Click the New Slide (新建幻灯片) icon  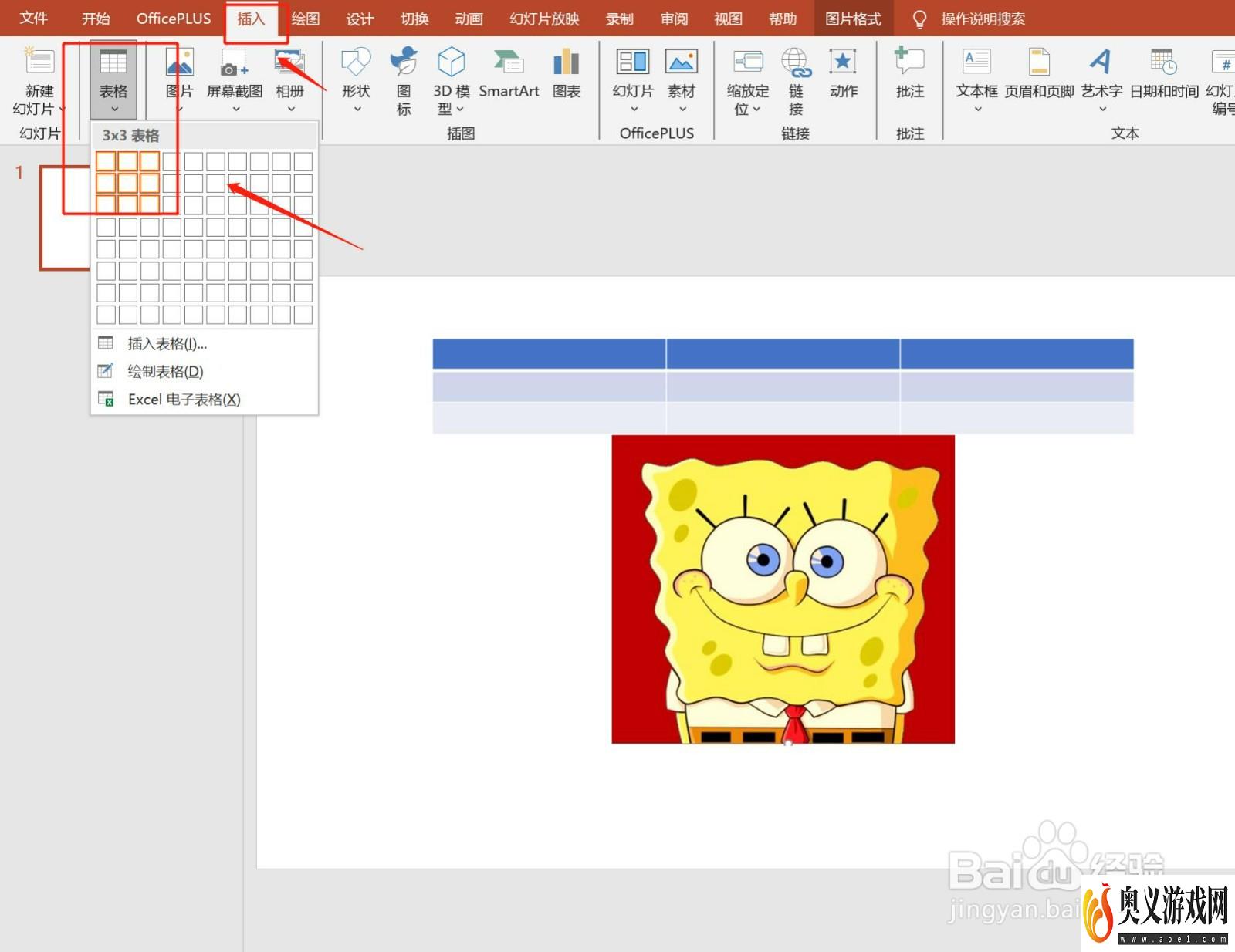pyautogui.click(x=39, y=62)
